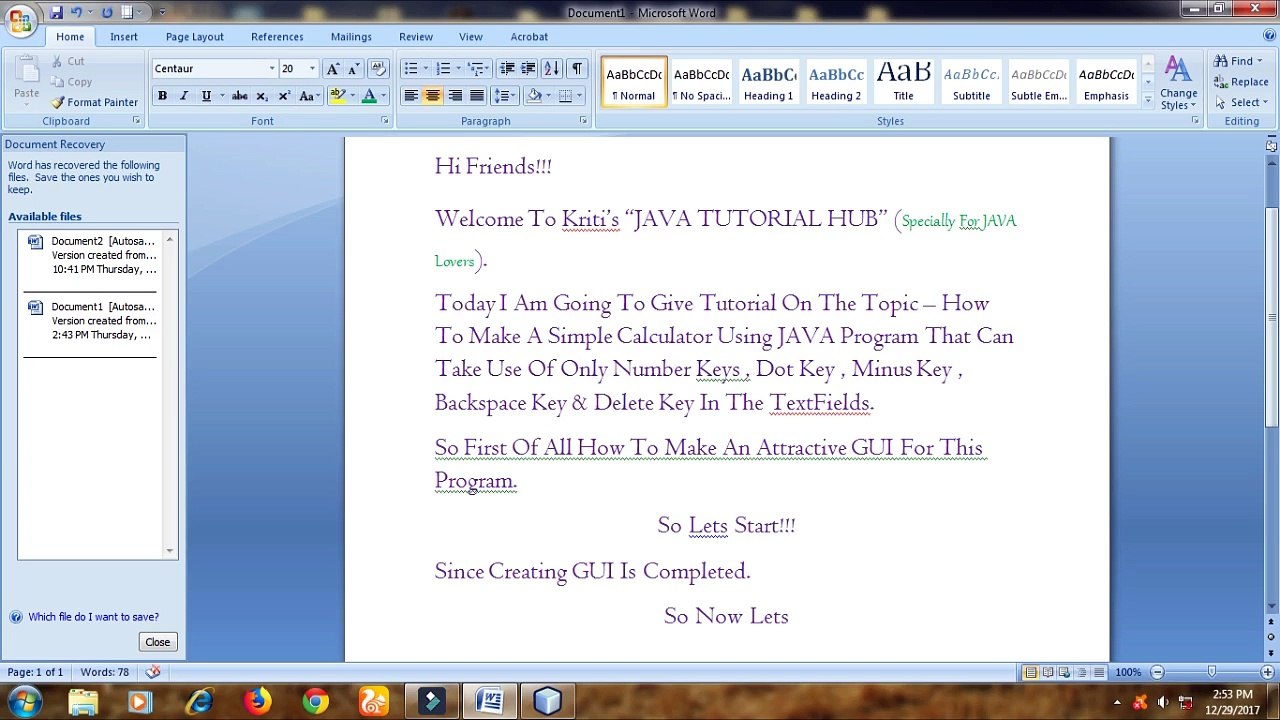Grow the font size
Viewport: 1280px width, 720px height.
coord(333,69)
